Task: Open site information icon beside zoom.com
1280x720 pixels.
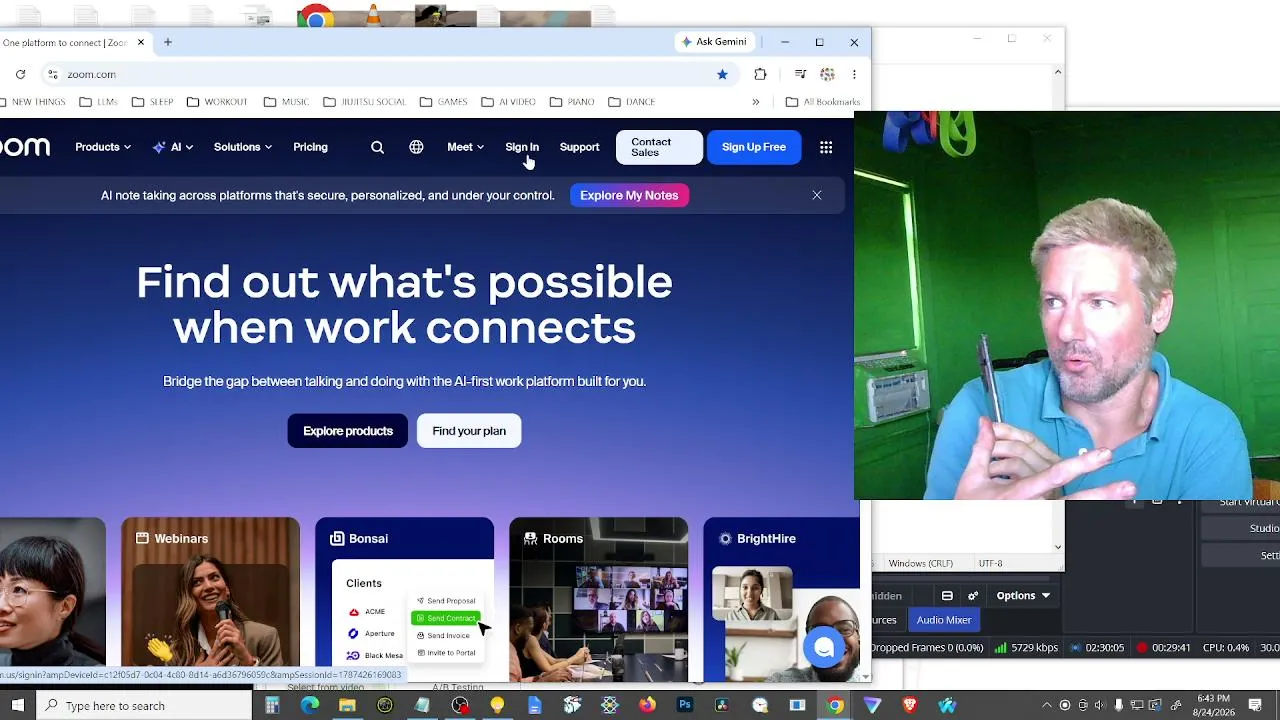Action: point(52,74)
